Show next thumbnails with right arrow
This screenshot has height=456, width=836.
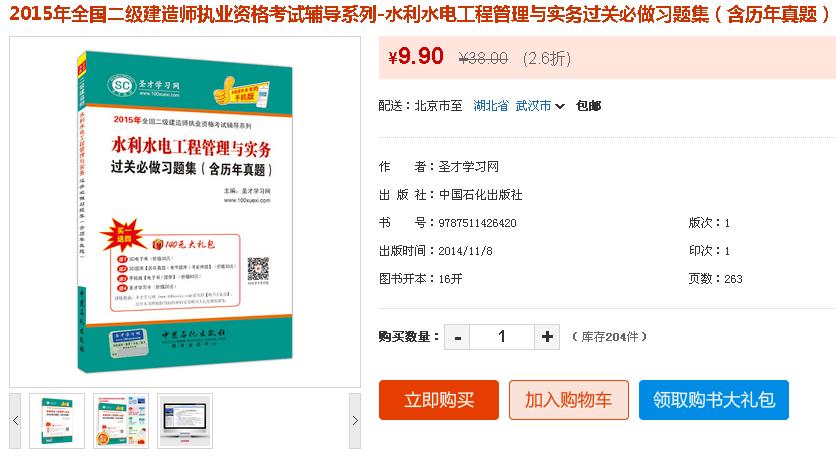point(355,421)
